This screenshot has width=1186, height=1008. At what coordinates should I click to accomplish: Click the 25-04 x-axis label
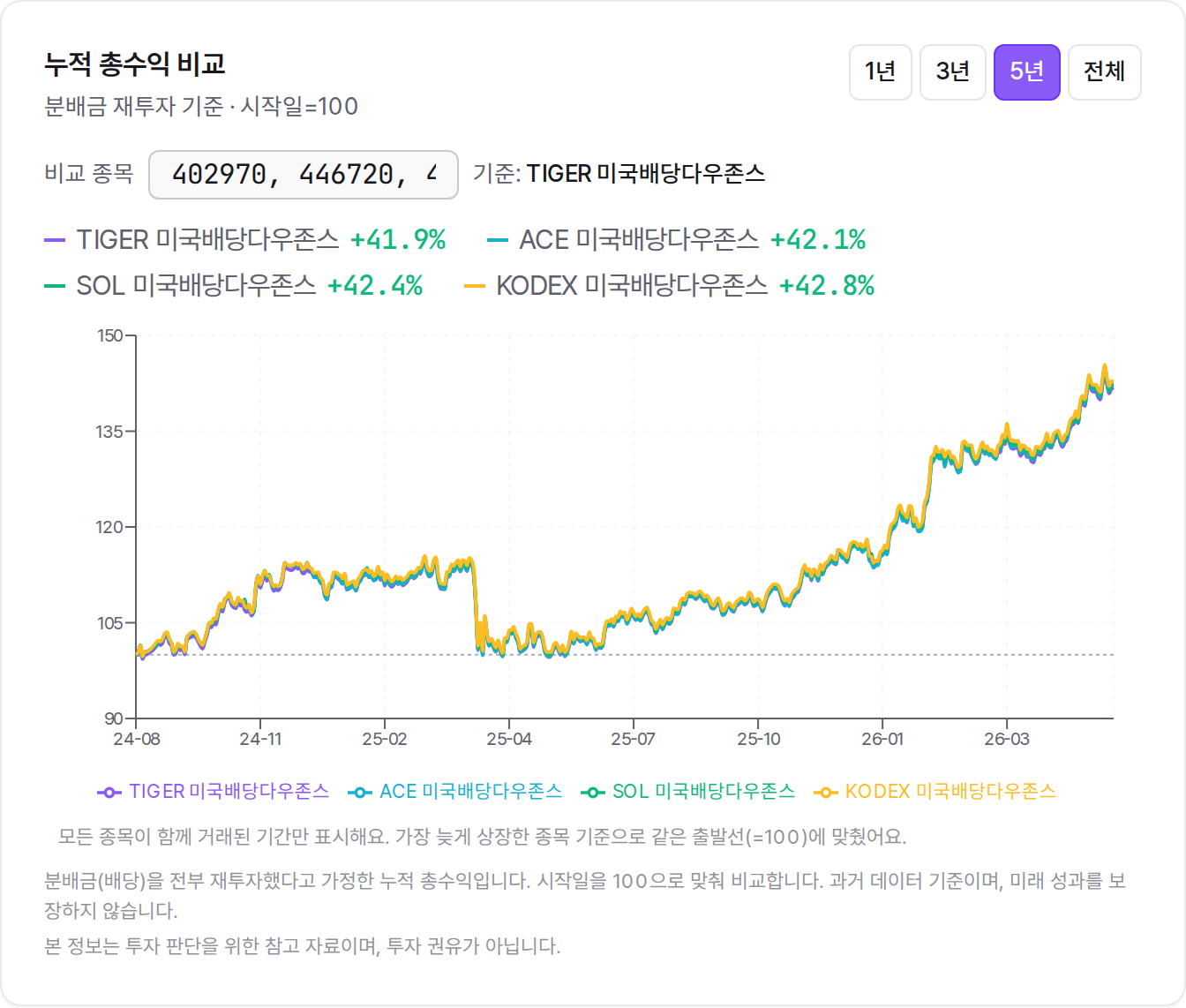pyautogui.click(x=509, y=740)
